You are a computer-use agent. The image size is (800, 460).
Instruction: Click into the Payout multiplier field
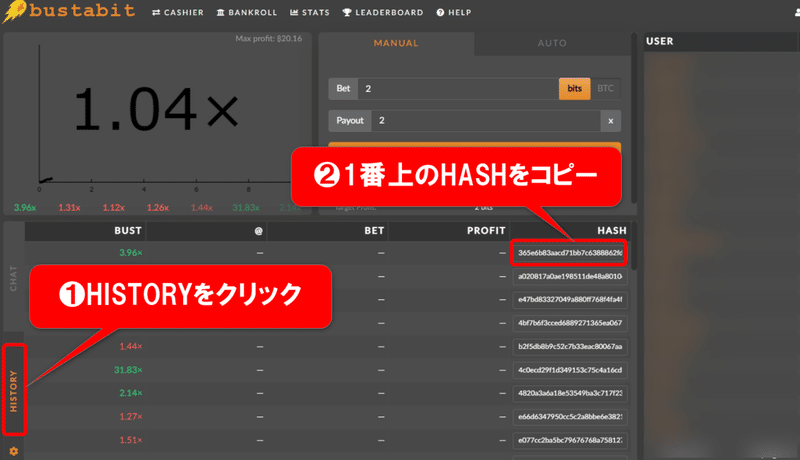[486, 121]
